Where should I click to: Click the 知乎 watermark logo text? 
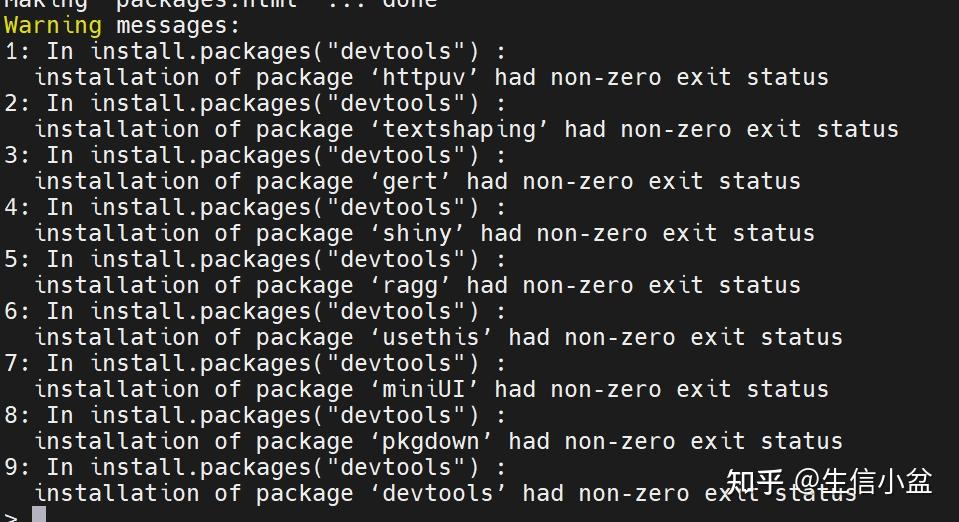tap(755, 483)
